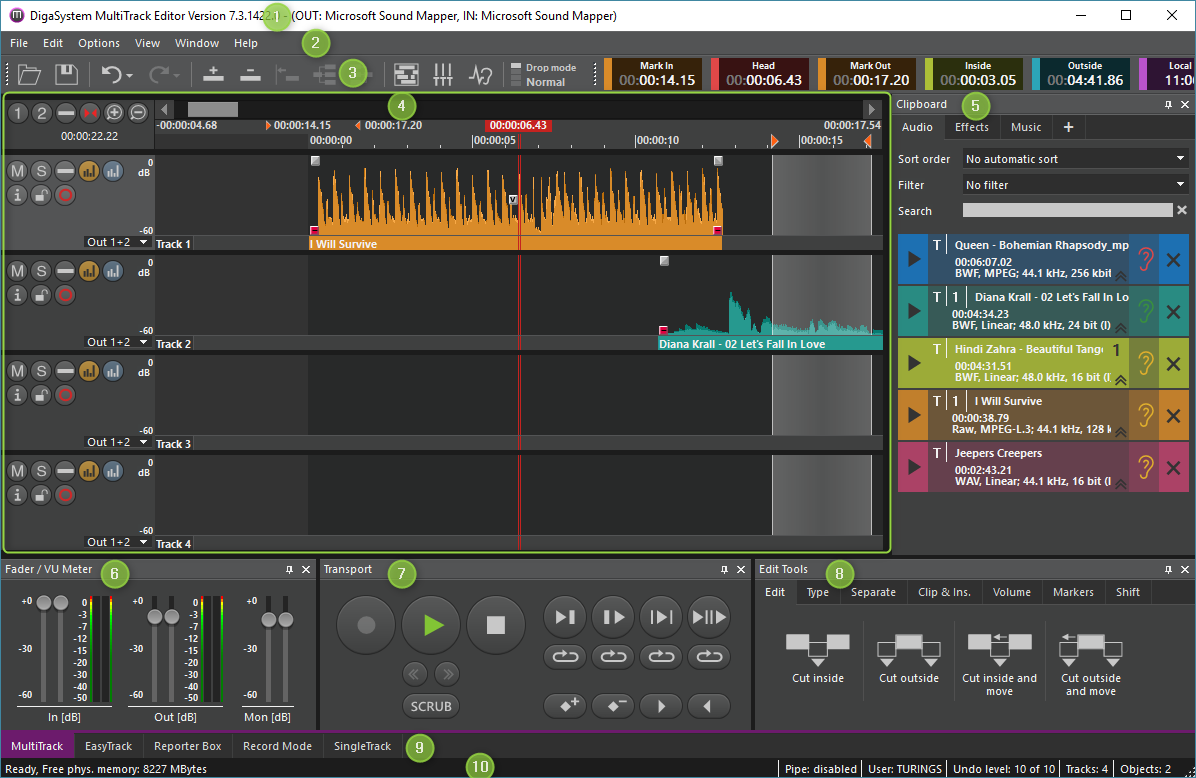The width and height of the screenshot is (1196, 778).
Task: Remove Jeepers Creepers clip with X icon
Action: click(x=1174, y=467)
